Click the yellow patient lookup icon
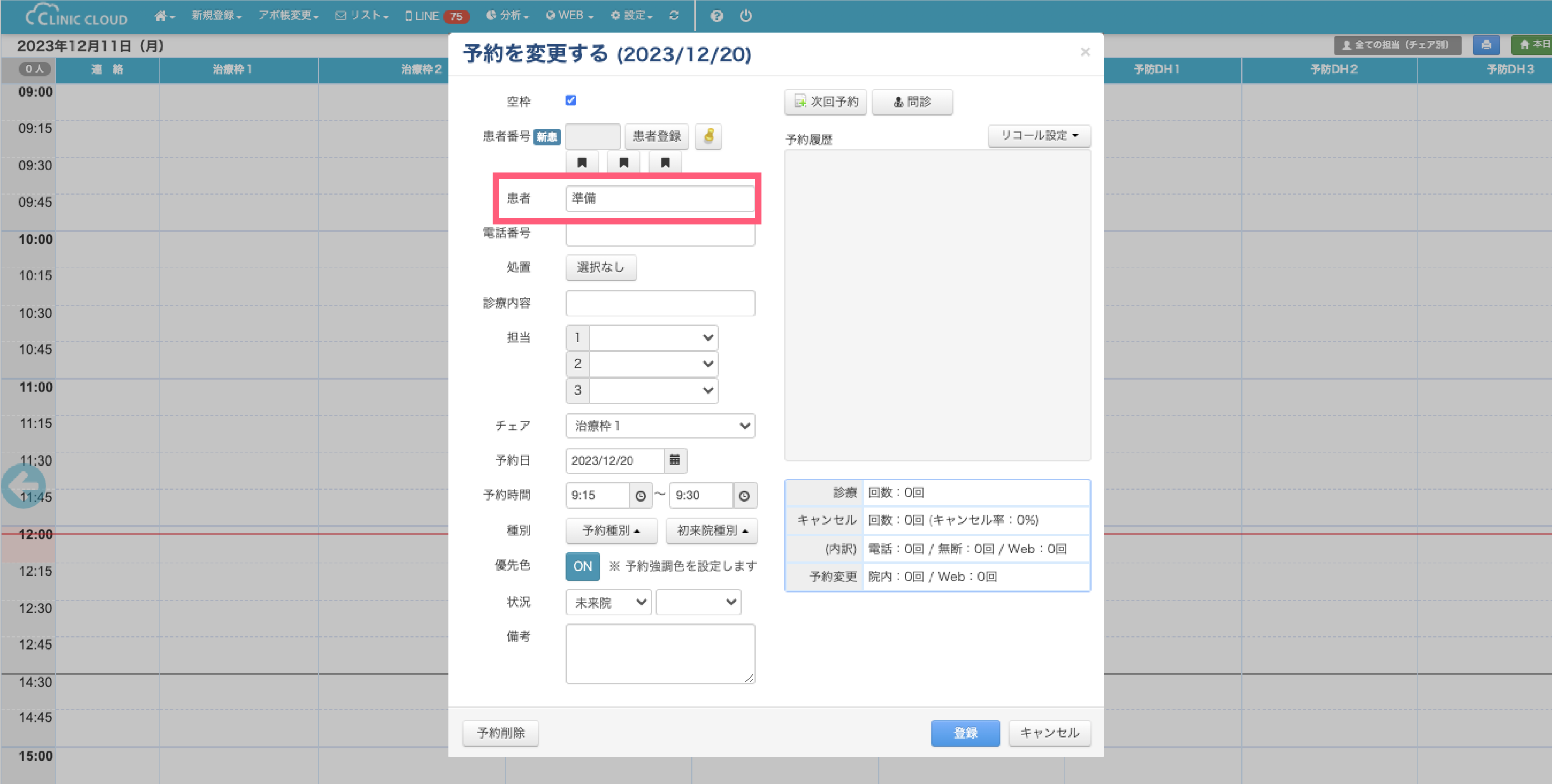Viewport: 1552px width, 784px height. click(709, 136)
